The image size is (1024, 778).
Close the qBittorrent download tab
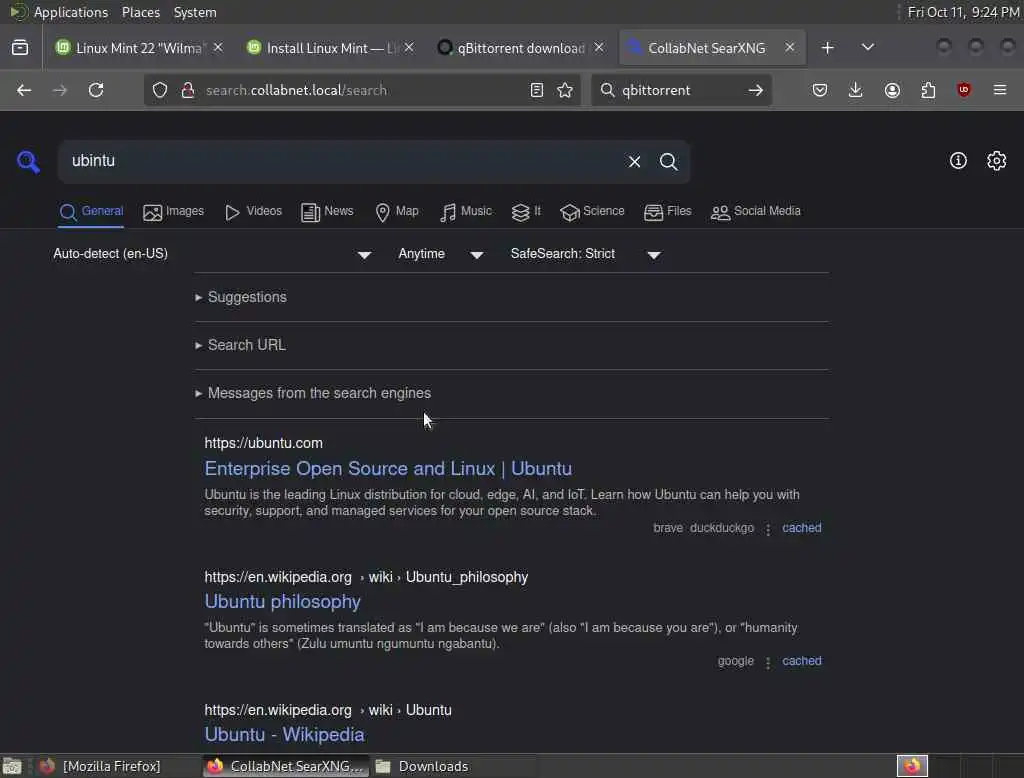[599, 48]
